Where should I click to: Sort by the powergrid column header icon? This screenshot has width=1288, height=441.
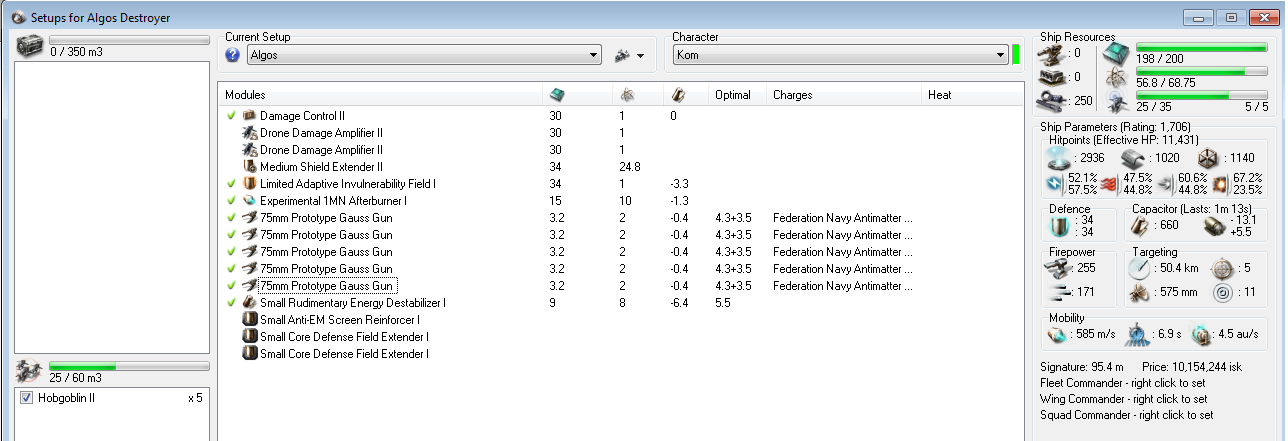coord(626,95)
